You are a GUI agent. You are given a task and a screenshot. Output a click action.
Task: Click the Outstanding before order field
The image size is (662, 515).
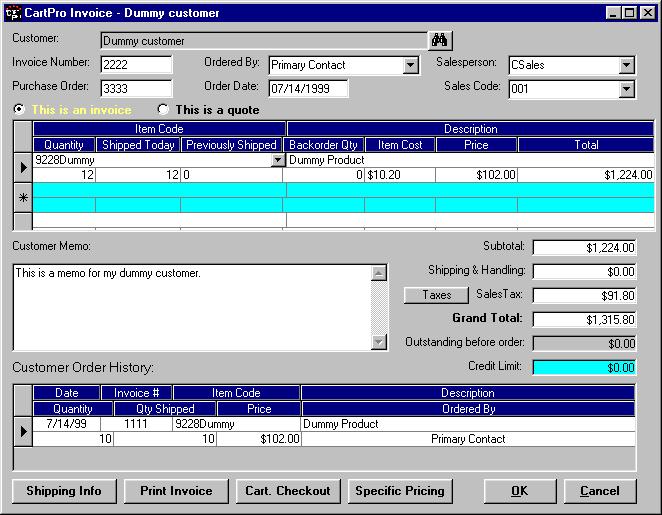(584, 344)
